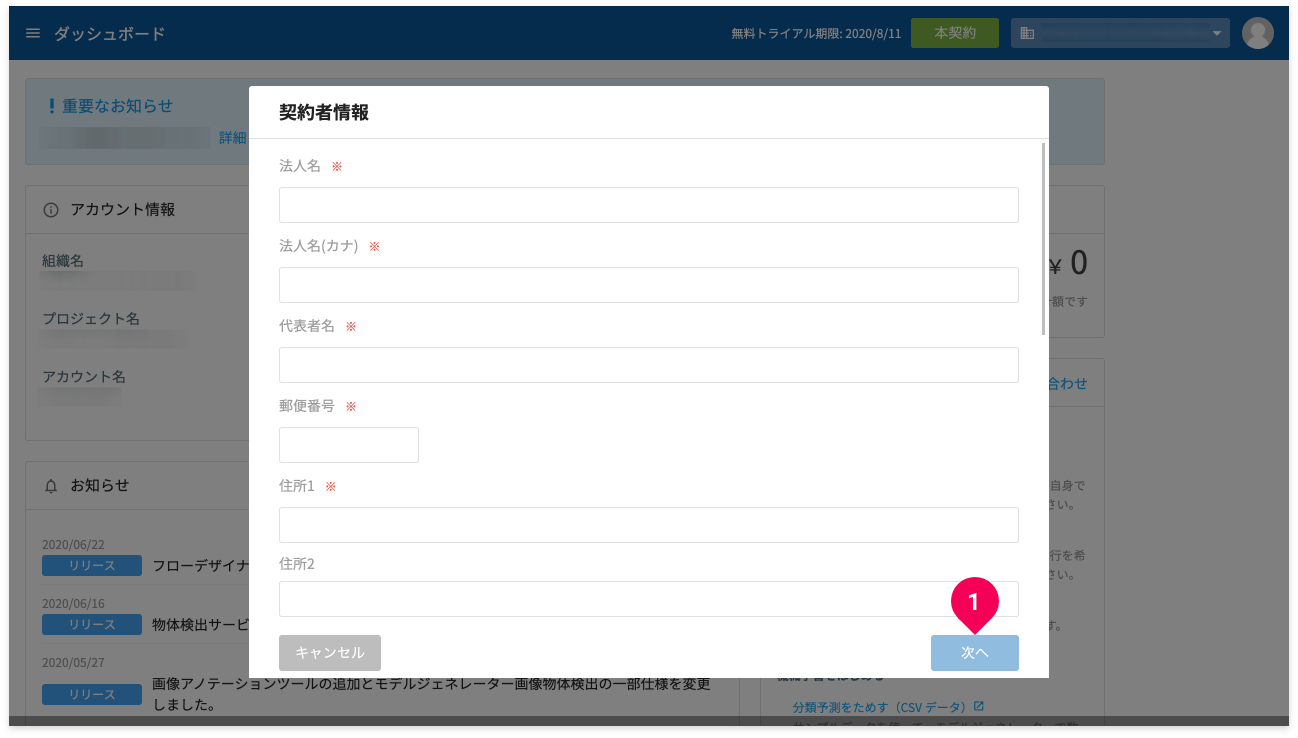The image size is (1298, 738).
Task: Click the dialog's vertical scrollbar
Action: coord(1044,238)
